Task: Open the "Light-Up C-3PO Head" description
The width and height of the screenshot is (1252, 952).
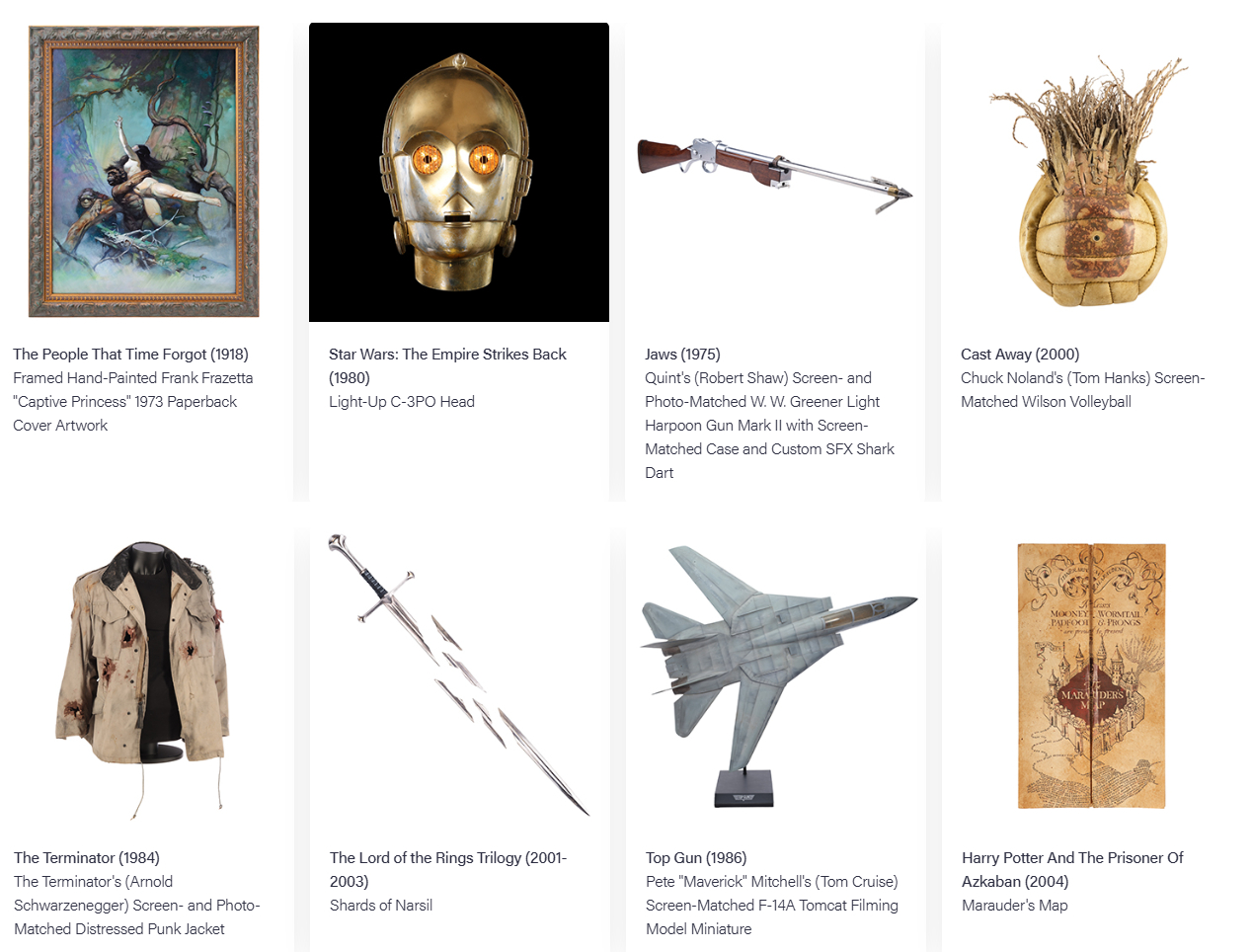Action: pyautogui.click(x=402, y=401)
